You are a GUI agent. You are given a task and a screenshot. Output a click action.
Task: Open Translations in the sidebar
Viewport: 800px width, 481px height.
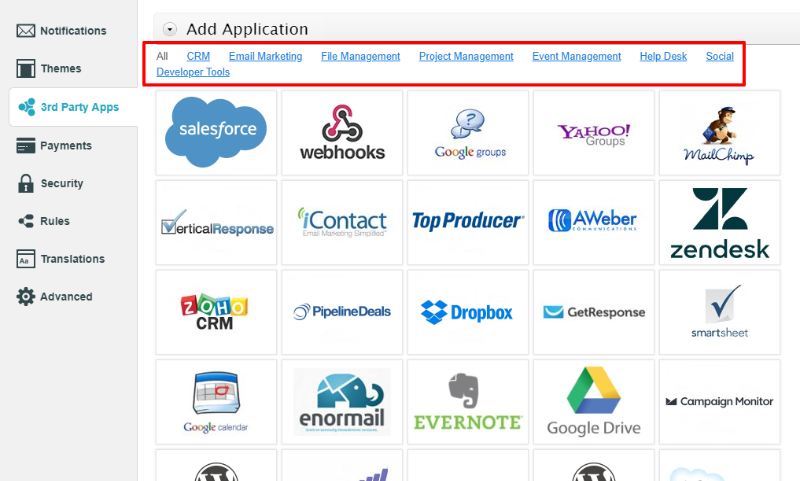coord(61,259)
